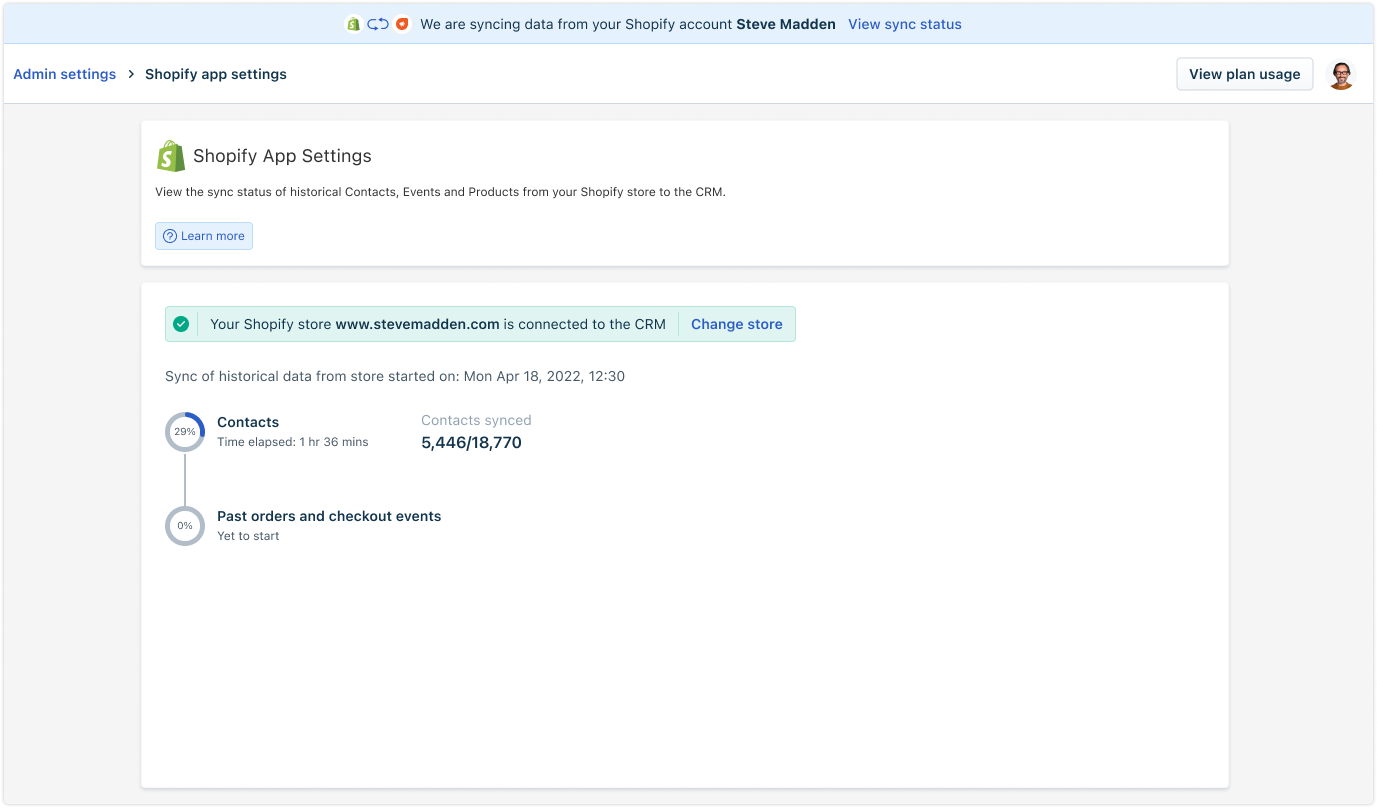Click the 5,446/18,770 synced count
The image size is (1377, 808).
coord(472,443)
